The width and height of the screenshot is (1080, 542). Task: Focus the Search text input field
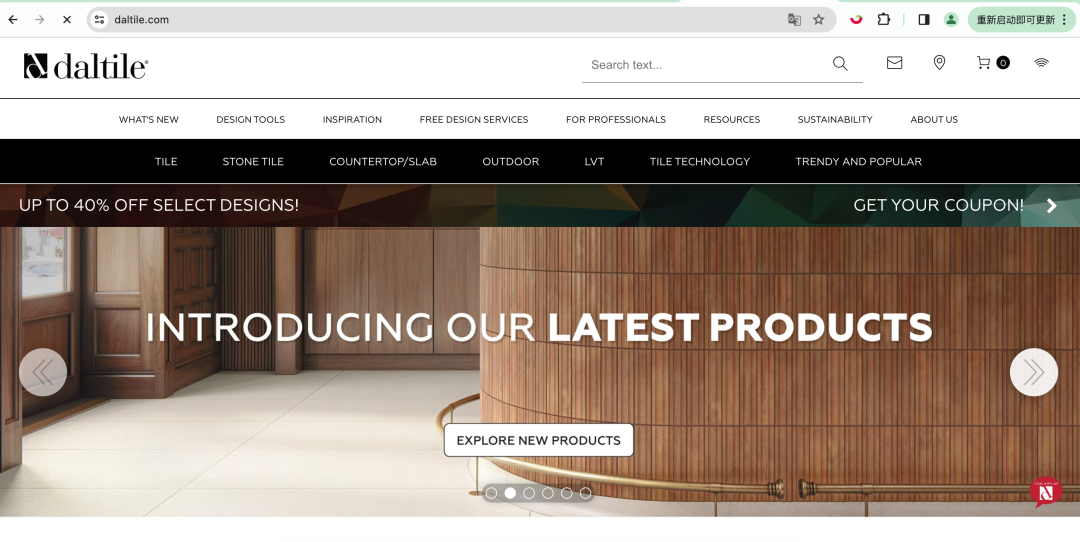tap(706, 65)
